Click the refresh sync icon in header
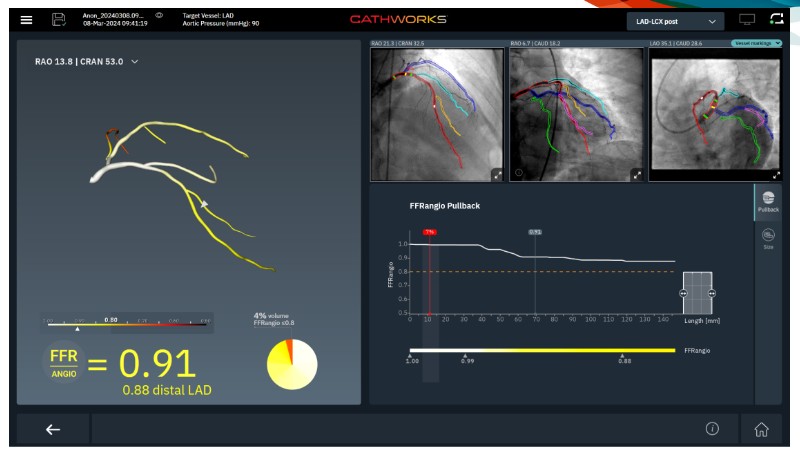The height and width of the screenshot is (450, 800). [x=776, y=20]
